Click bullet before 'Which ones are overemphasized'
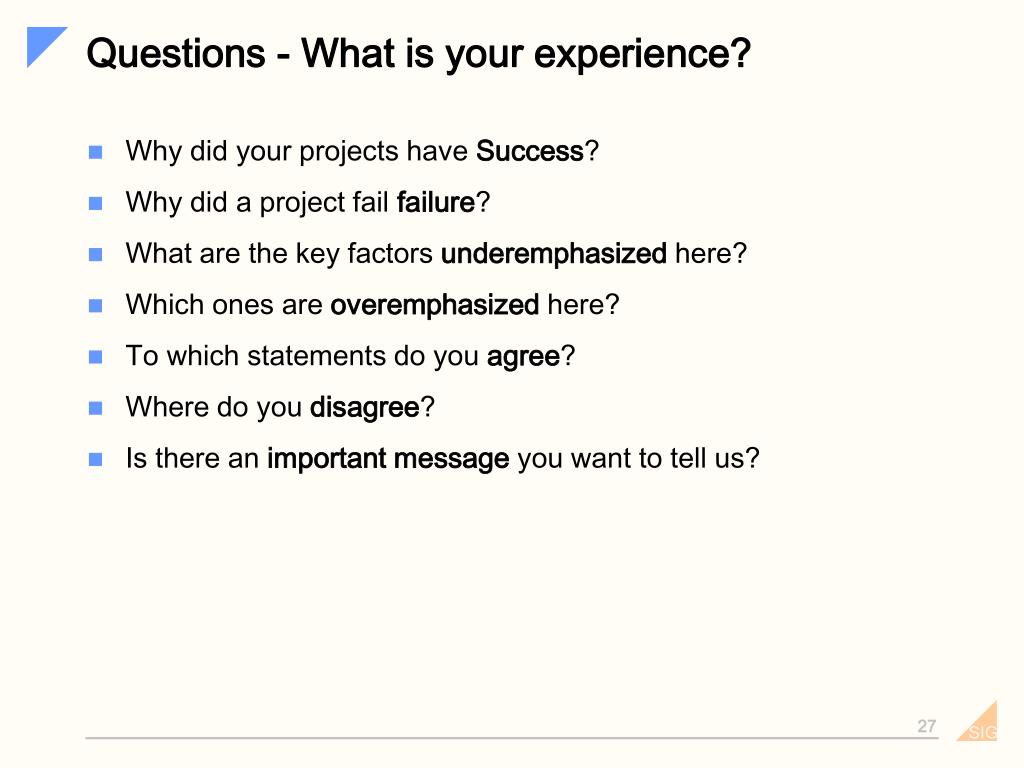This screenshot has height=768, width=1024. pos(95,306)
